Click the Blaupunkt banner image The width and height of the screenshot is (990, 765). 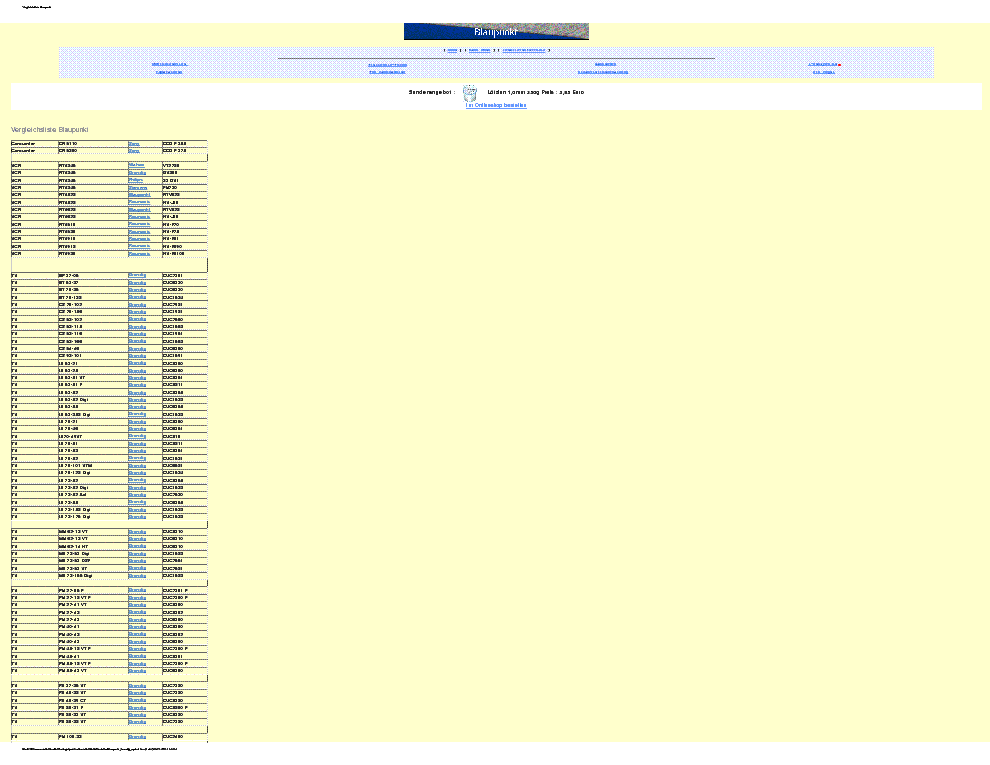pyautogui.click(x=496, y=32)
